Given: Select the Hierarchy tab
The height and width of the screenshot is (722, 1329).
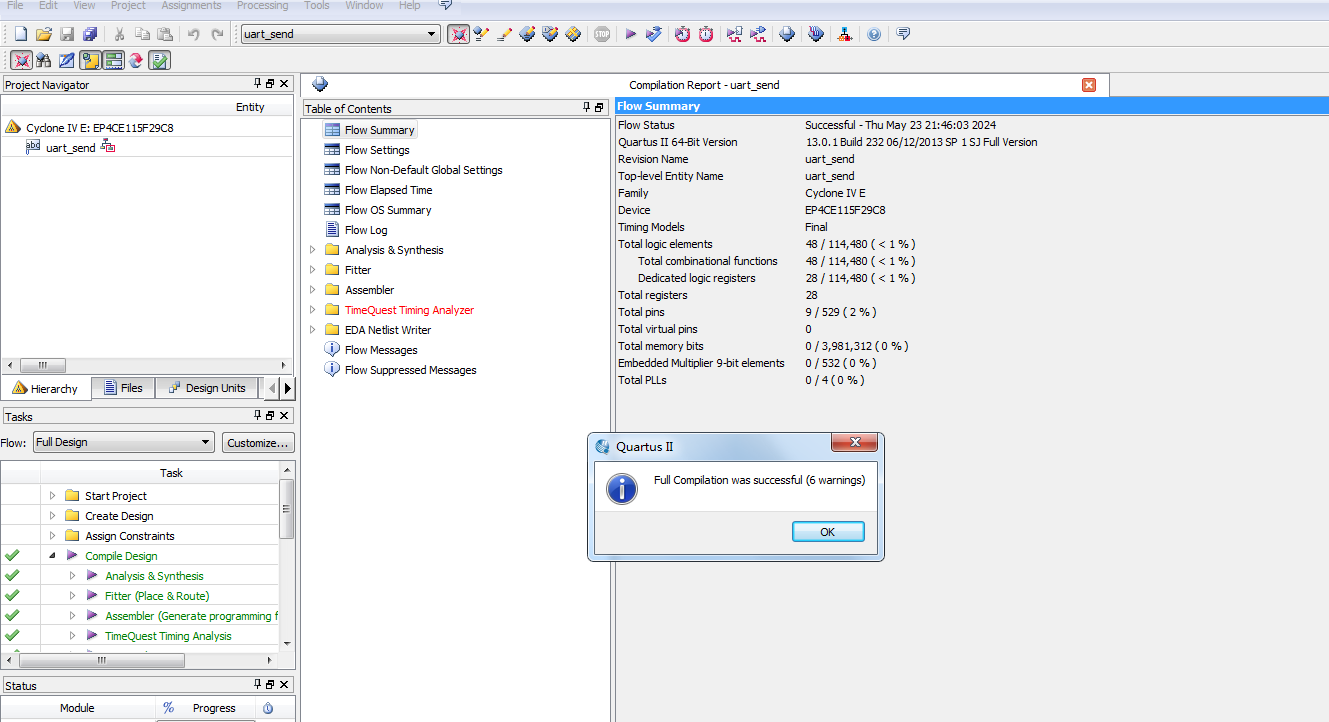Looking at the screenshot, I should 45,388.
